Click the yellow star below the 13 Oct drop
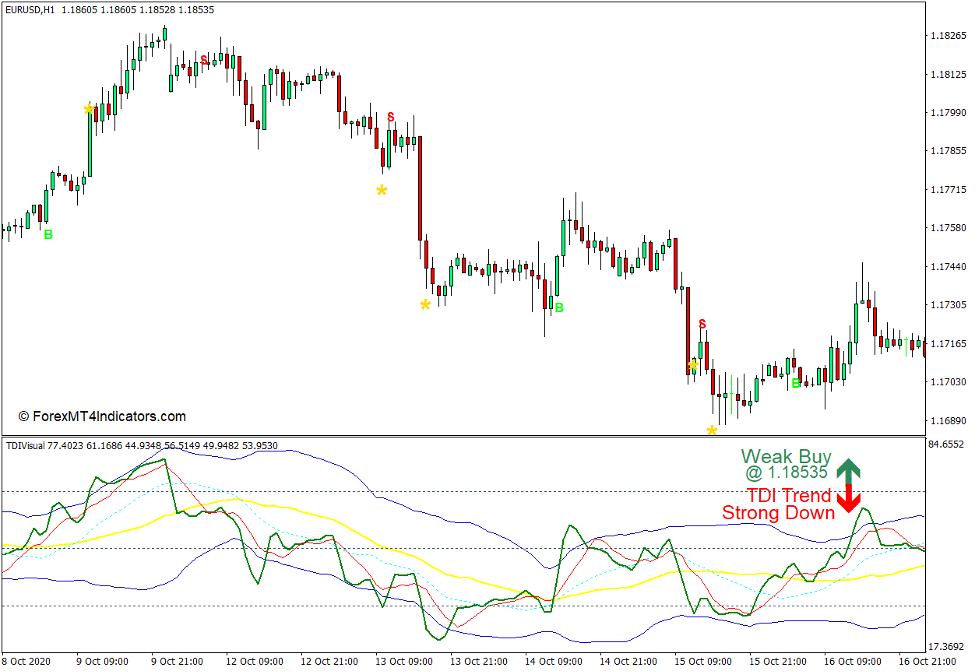This screenshot has width=977, height=672. pyautogui.click(x=424, y=304)
